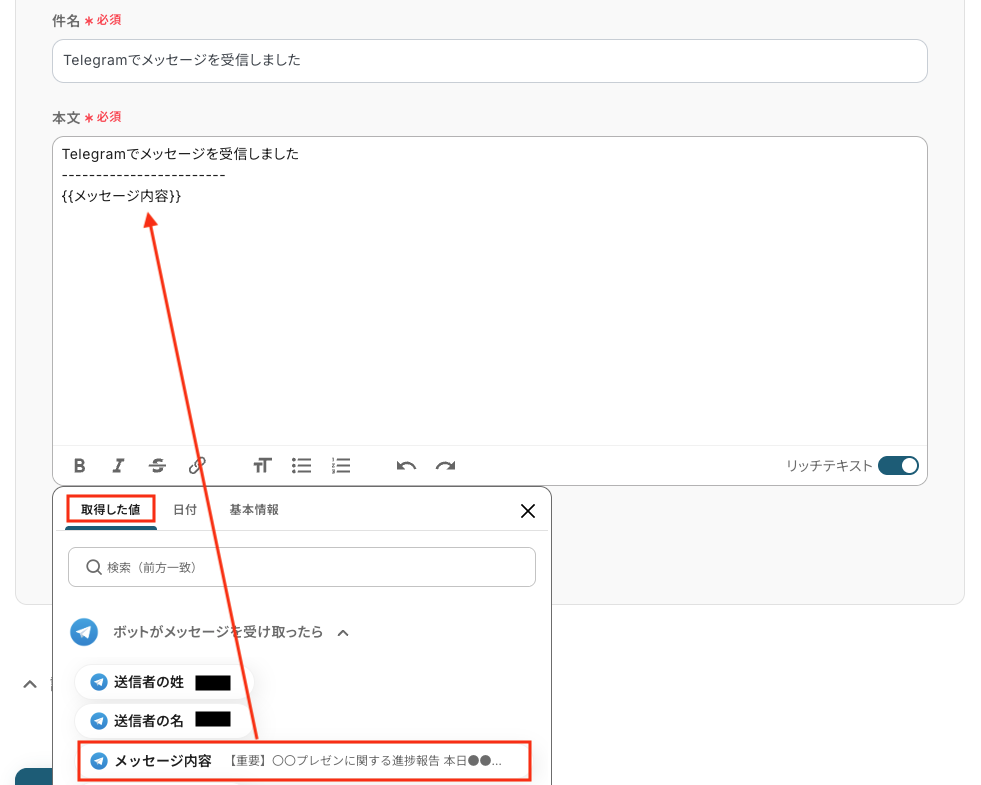Open the 基本情報 tab
Screen dimensions: 981x785
tap(254, 510)
